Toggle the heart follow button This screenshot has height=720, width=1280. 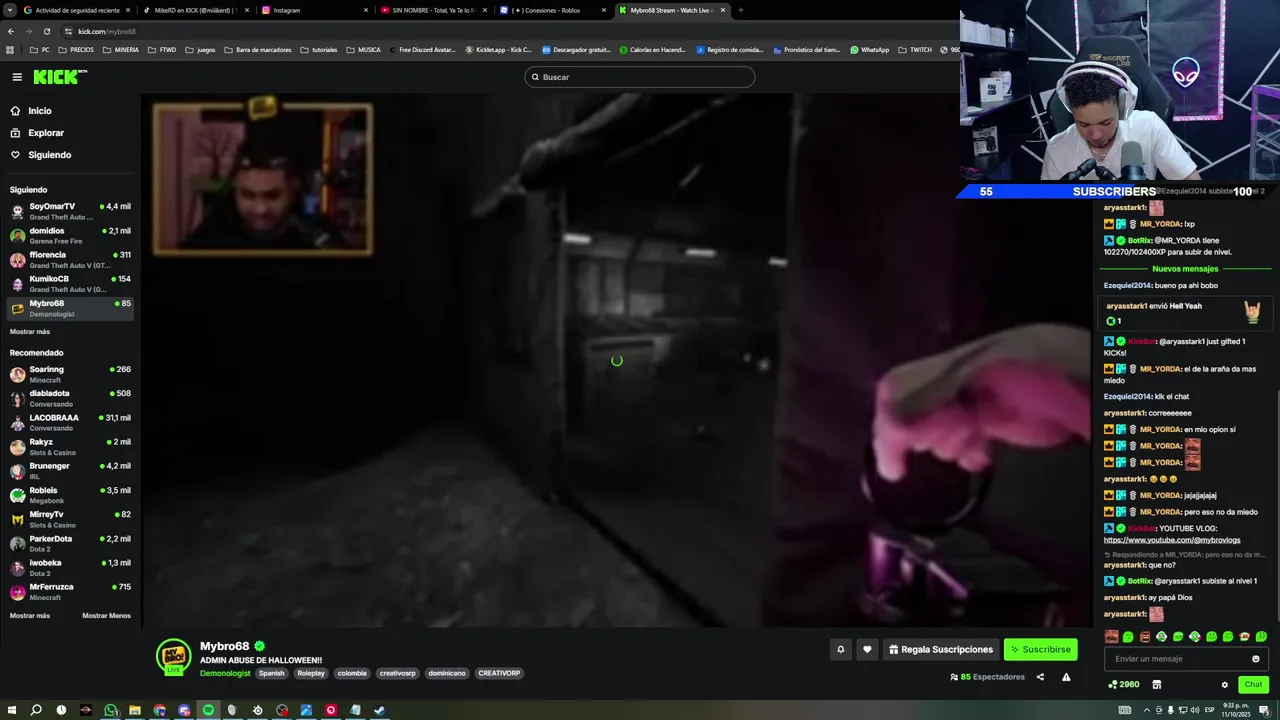tap(867, 649)
